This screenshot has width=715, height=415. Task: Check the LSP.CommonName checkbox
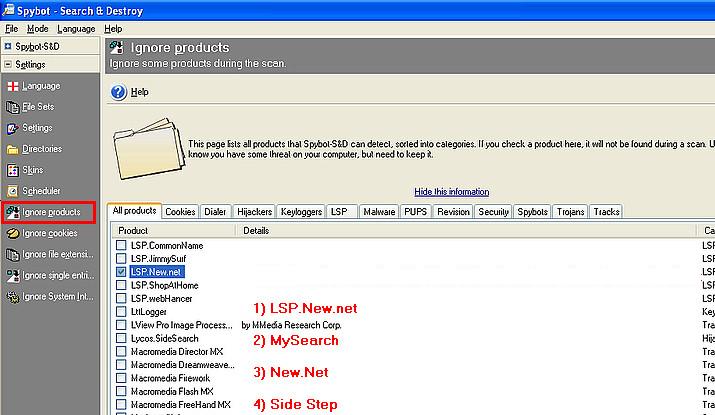coord(121,245)
